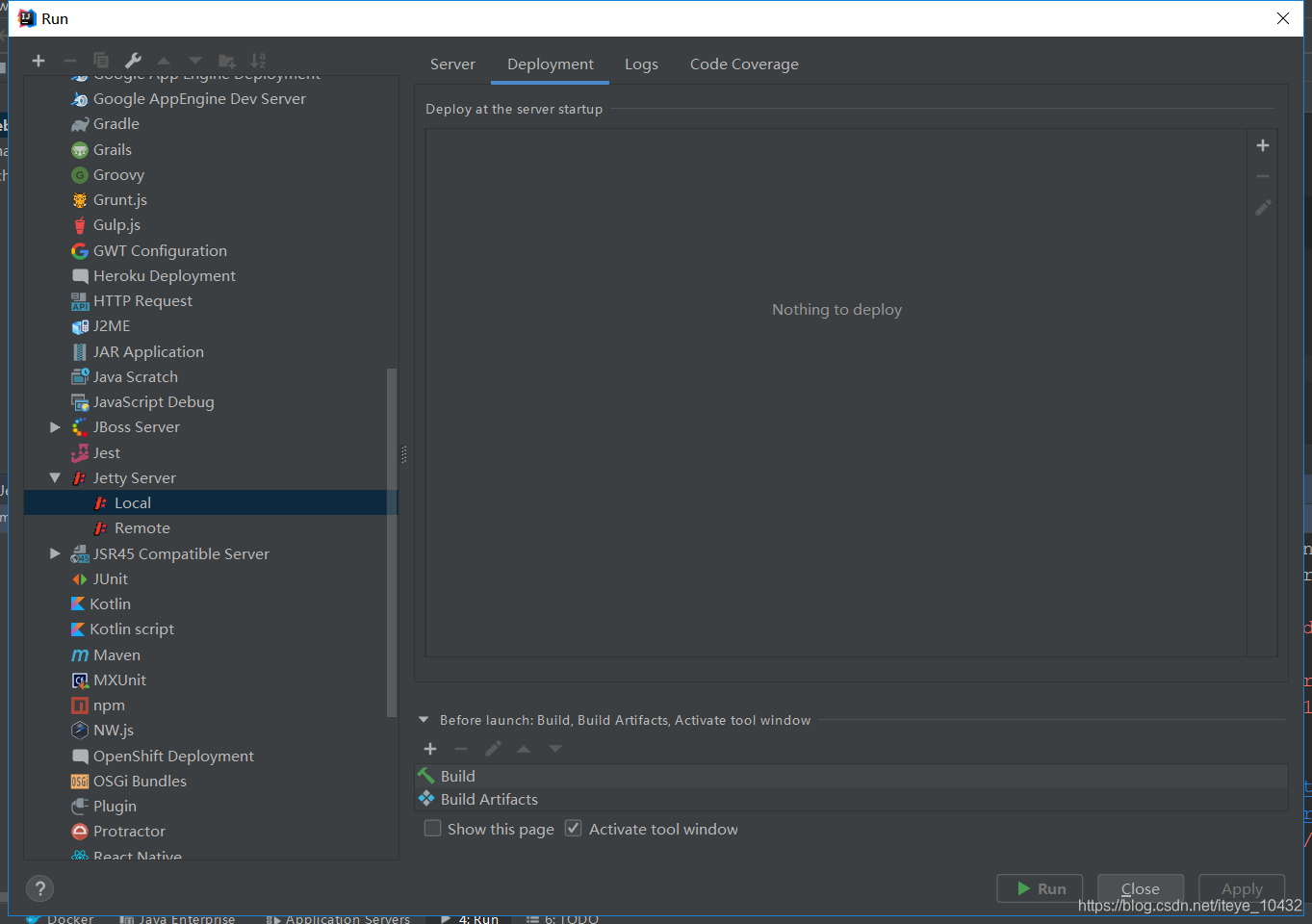Expand the JBoss Server node
1312x924 pixels.
click(55, 427)
